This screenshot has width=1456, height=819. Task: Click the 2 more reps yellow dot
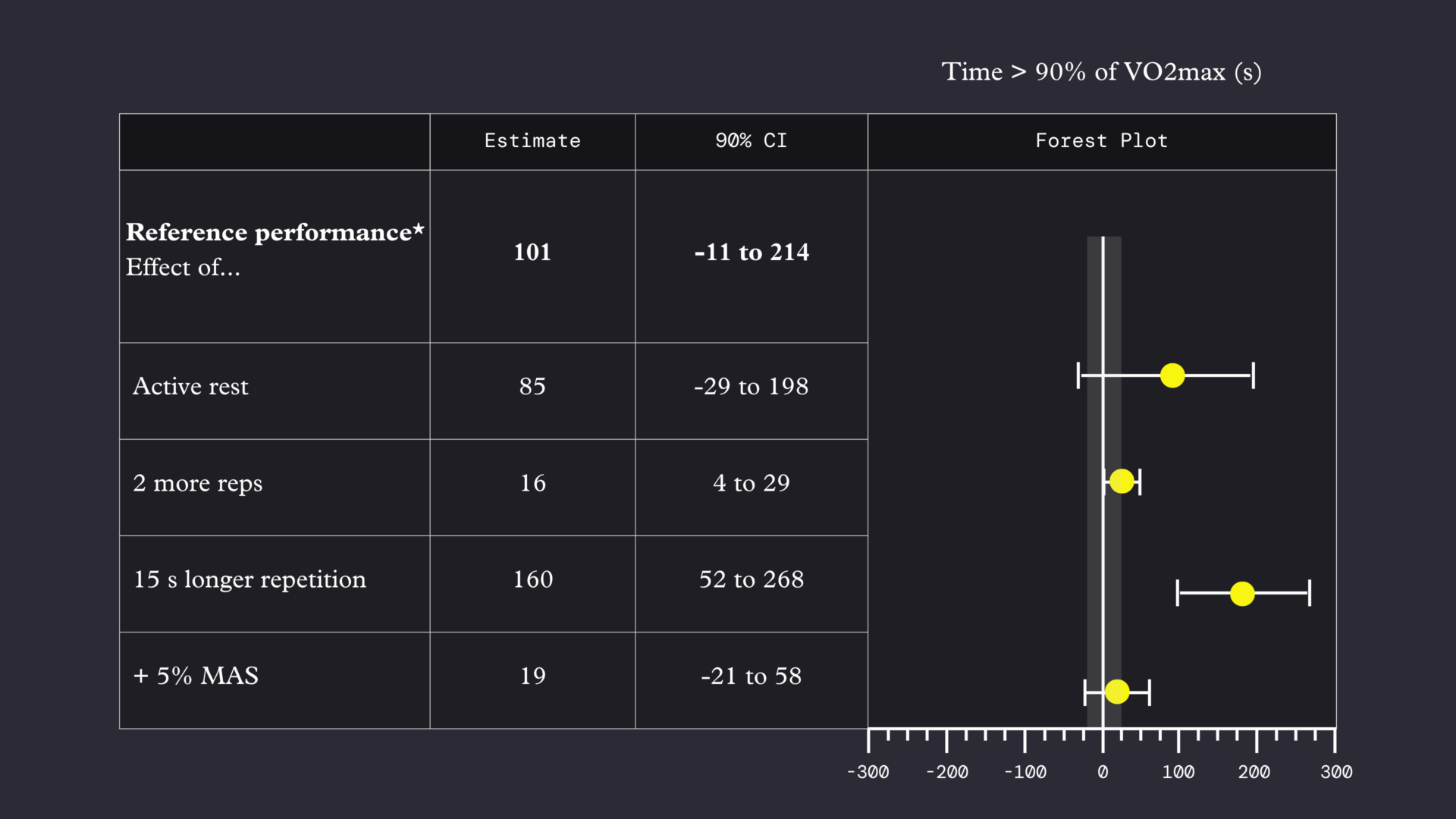1122,481
